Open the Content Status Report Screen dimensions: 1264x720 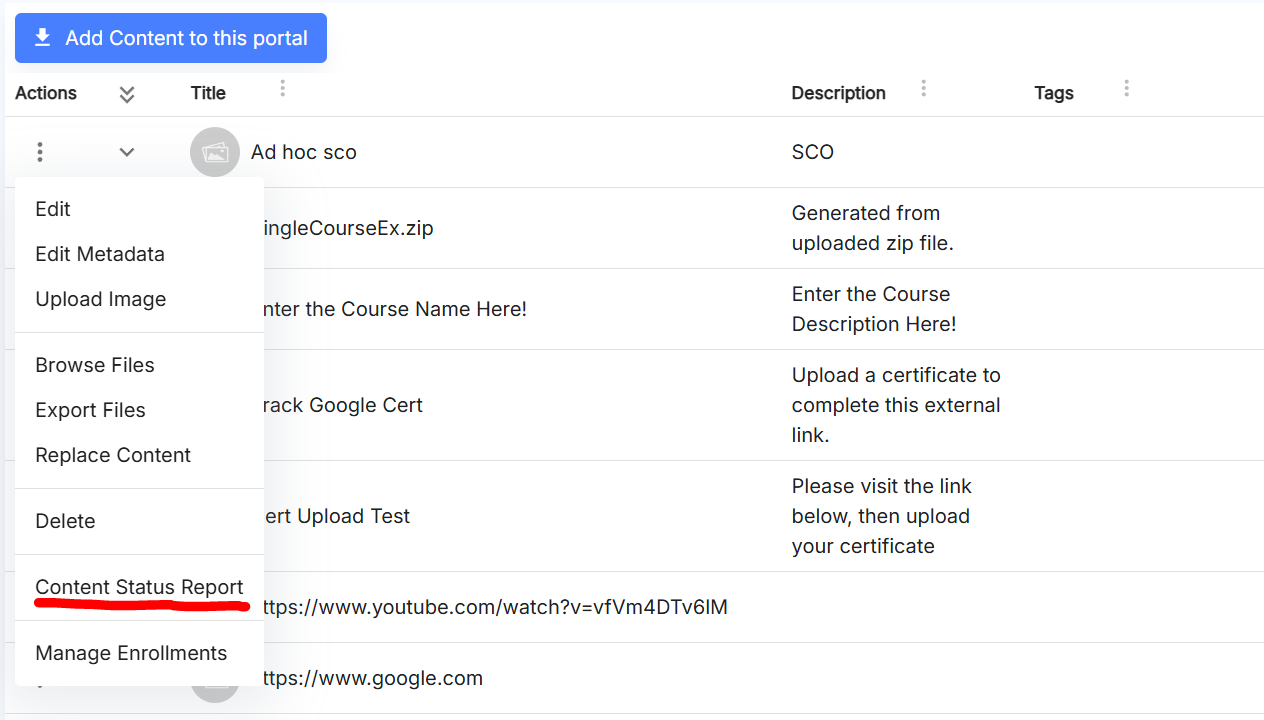(139, 587)
